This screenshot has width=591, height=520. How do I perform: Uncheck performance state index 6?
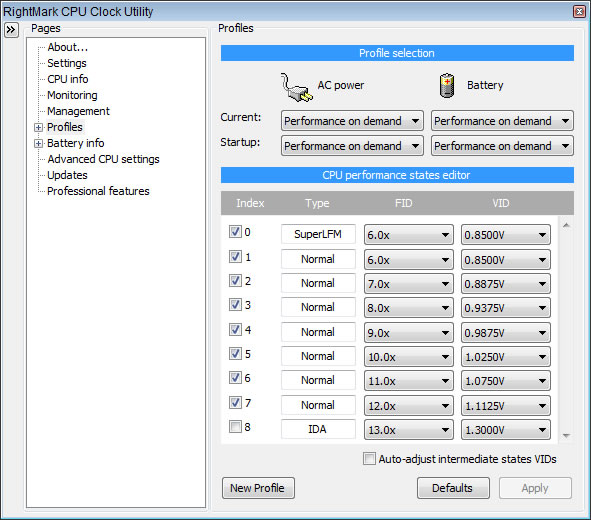click(235, 378)
